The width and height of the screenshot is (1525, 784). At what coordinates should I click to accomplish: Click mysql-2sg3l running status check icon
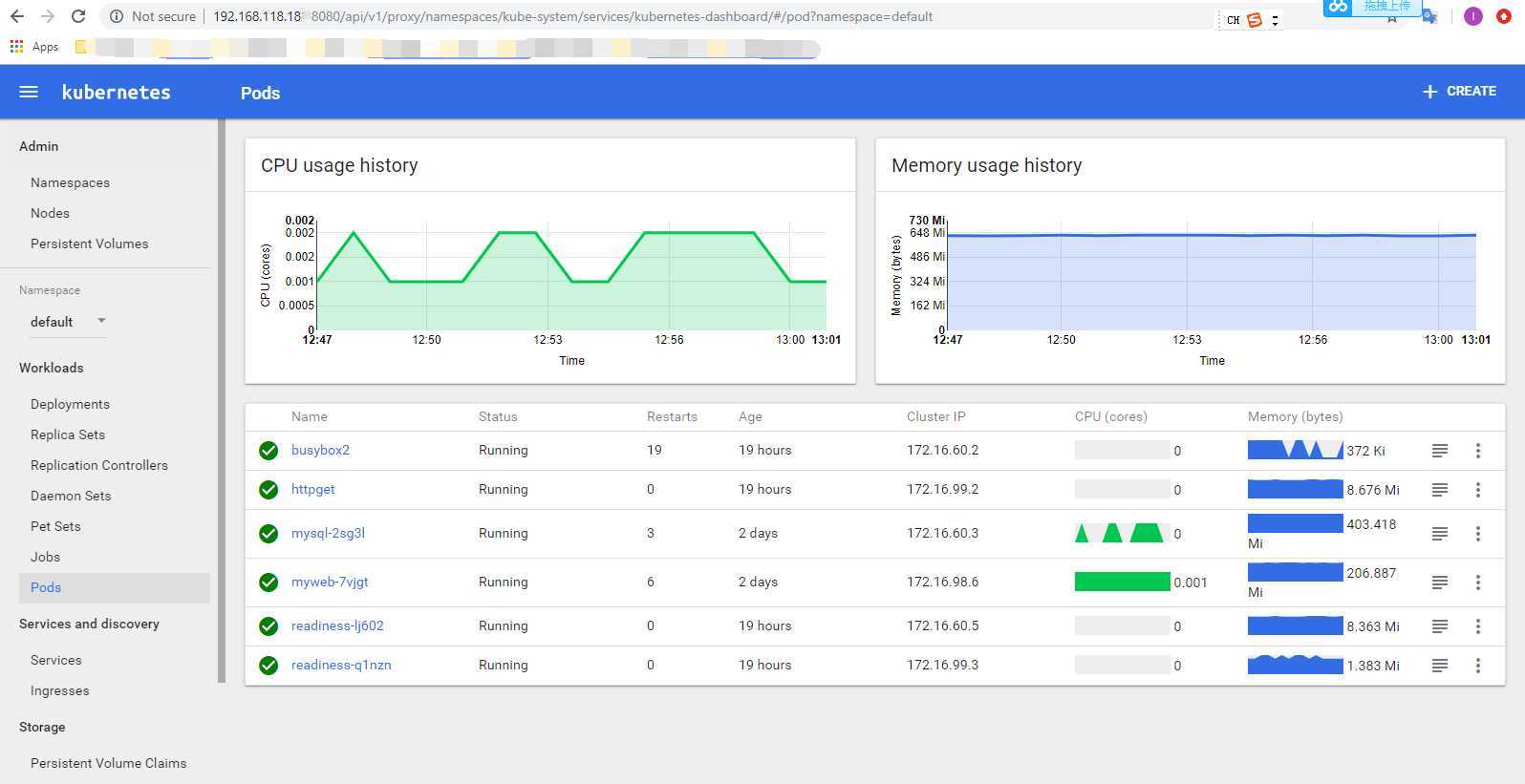(268, 534)
